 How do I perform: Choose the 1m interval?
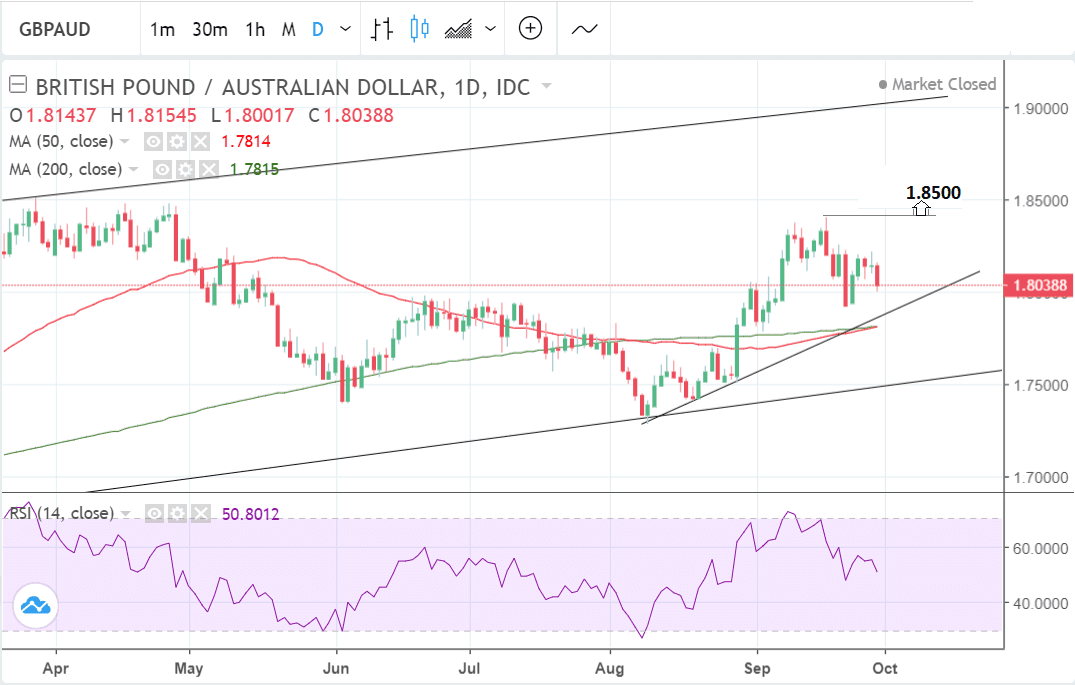point(162,29)
